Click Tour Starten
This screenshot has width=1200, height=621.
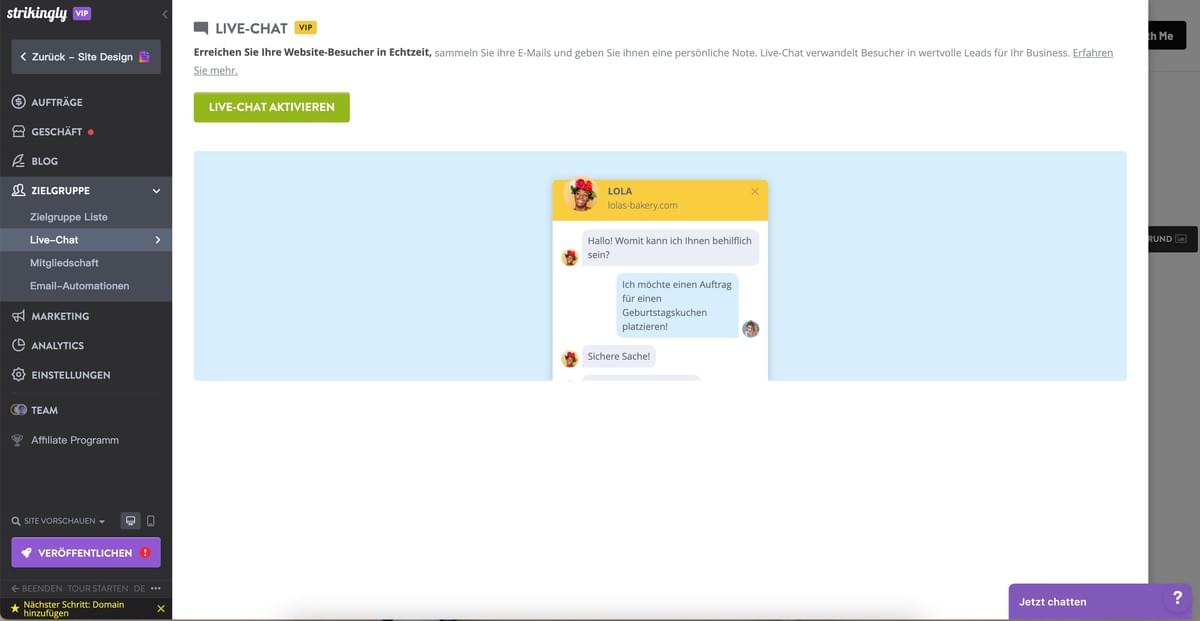98,588
